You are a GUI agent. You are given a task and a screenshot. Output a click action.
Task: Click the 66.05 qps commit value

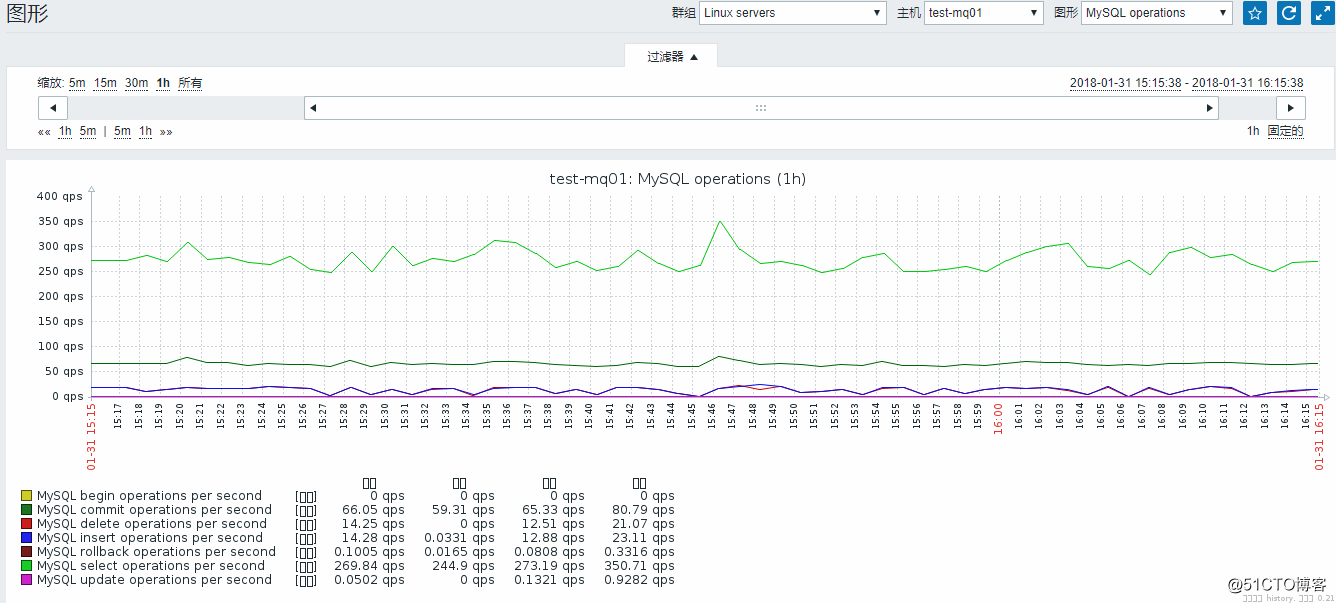point(374,510)
